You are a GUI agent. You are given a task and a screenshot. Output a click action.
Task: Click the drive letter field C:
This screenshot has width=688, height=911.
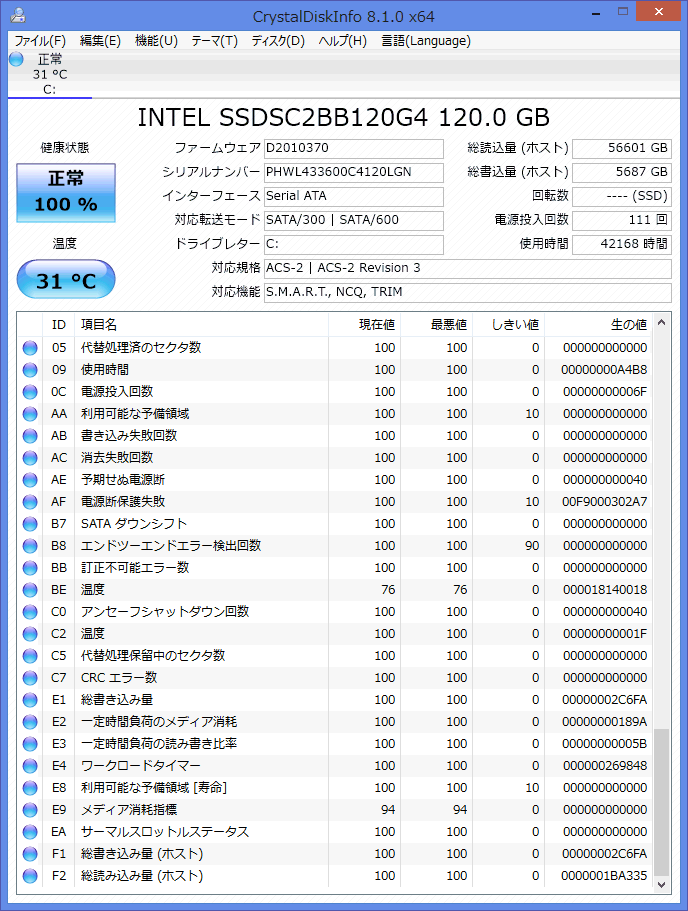click(x=353, y=244)
